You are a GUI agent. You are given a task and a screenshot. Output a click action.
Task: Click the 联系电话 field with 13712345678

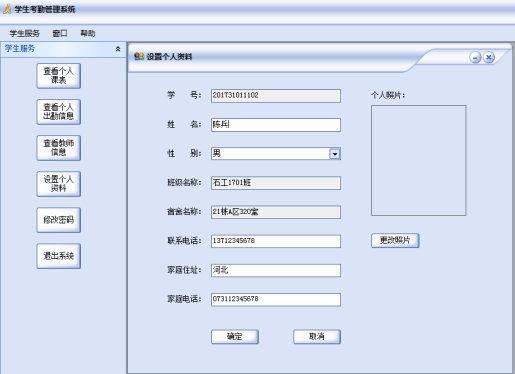(276, 241)
